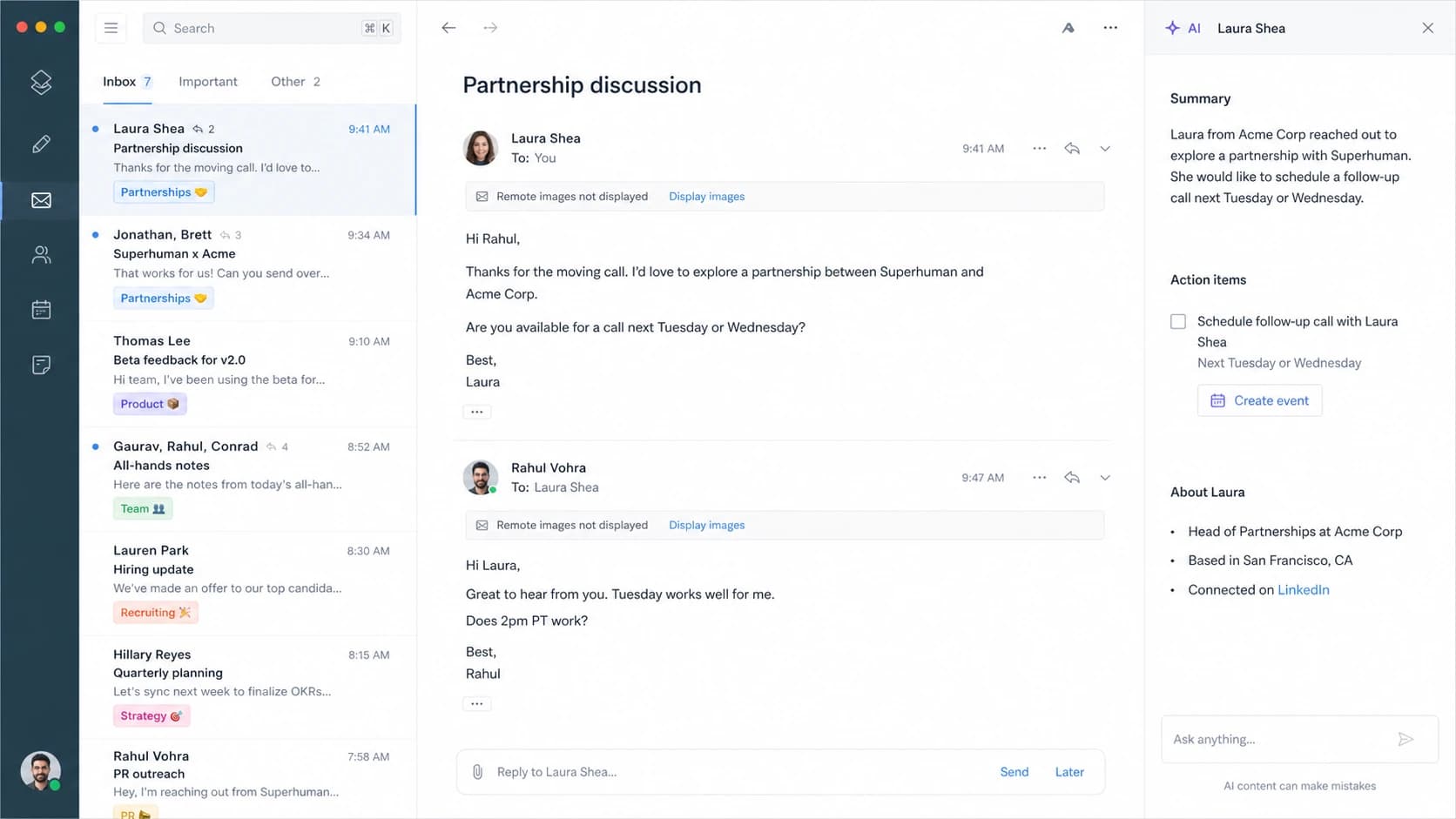The image size is (1456, 819).
Task: Reply to Laura Shea's 9:41 AM message
Action: pyautogui.click(x=1072, y=149)
